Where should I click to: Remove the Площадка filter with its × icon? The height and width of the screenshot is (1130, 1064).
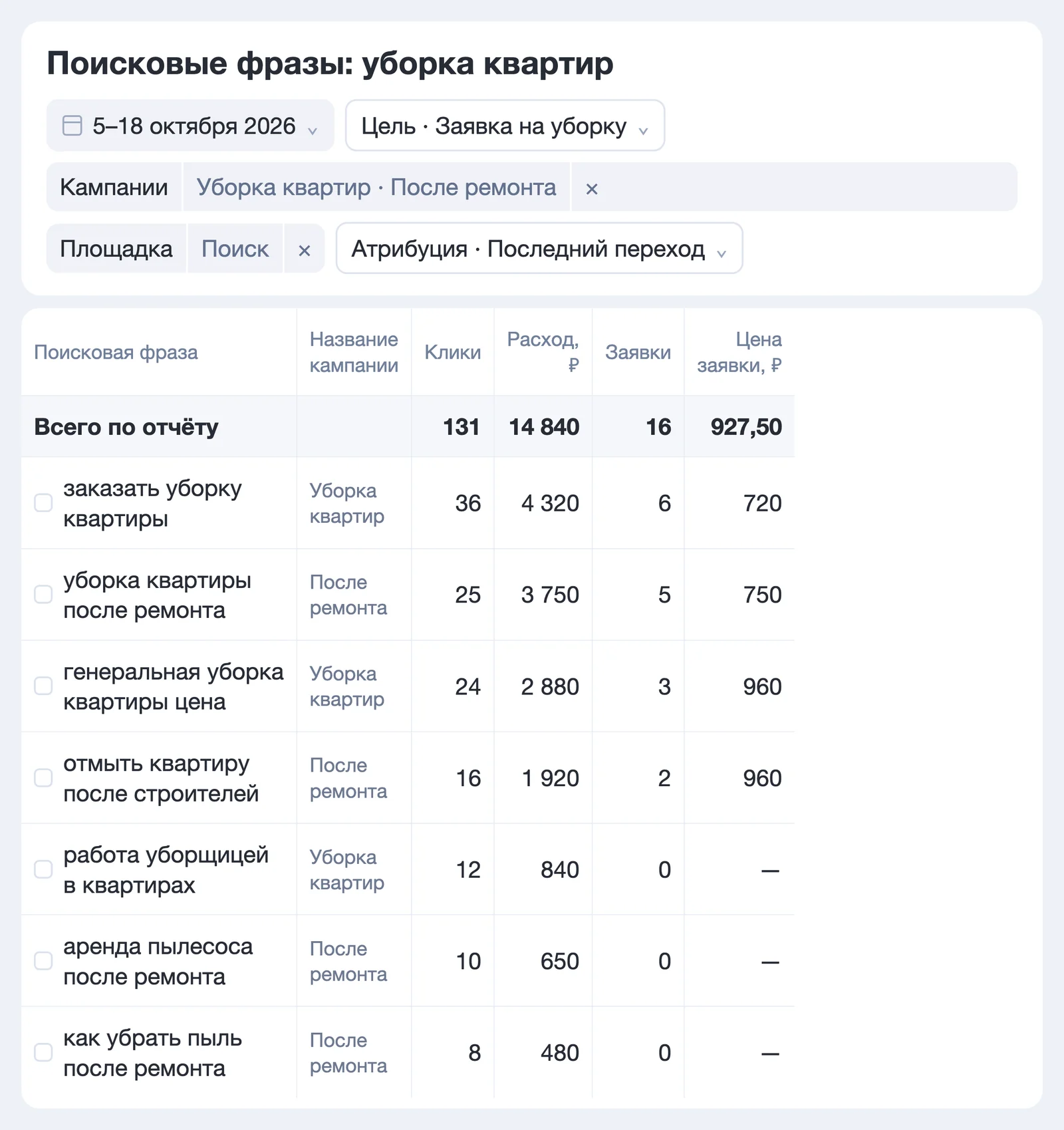click(x=304, y=249)
